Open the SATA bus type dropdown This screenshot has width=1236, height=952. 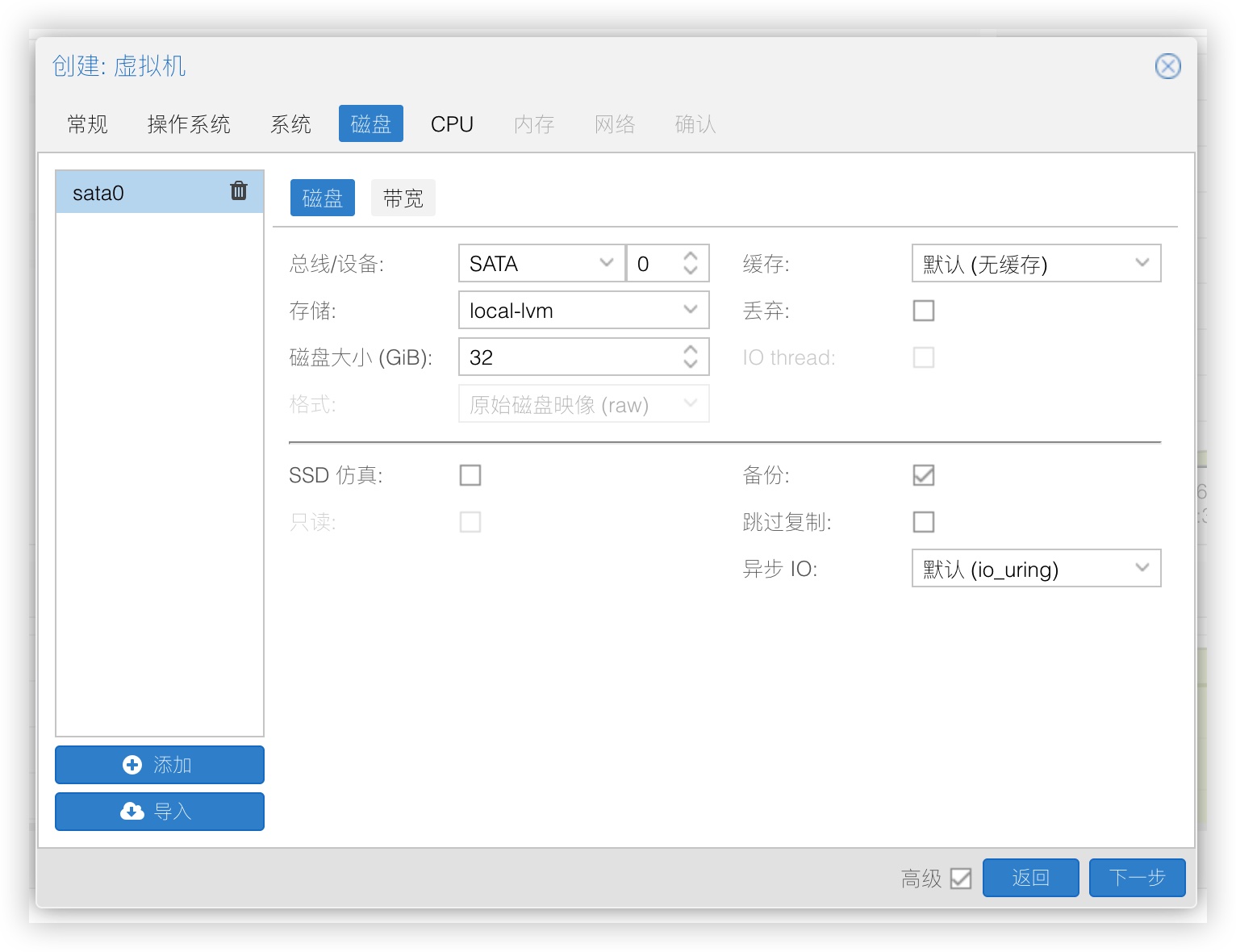(x=541, y=264)
